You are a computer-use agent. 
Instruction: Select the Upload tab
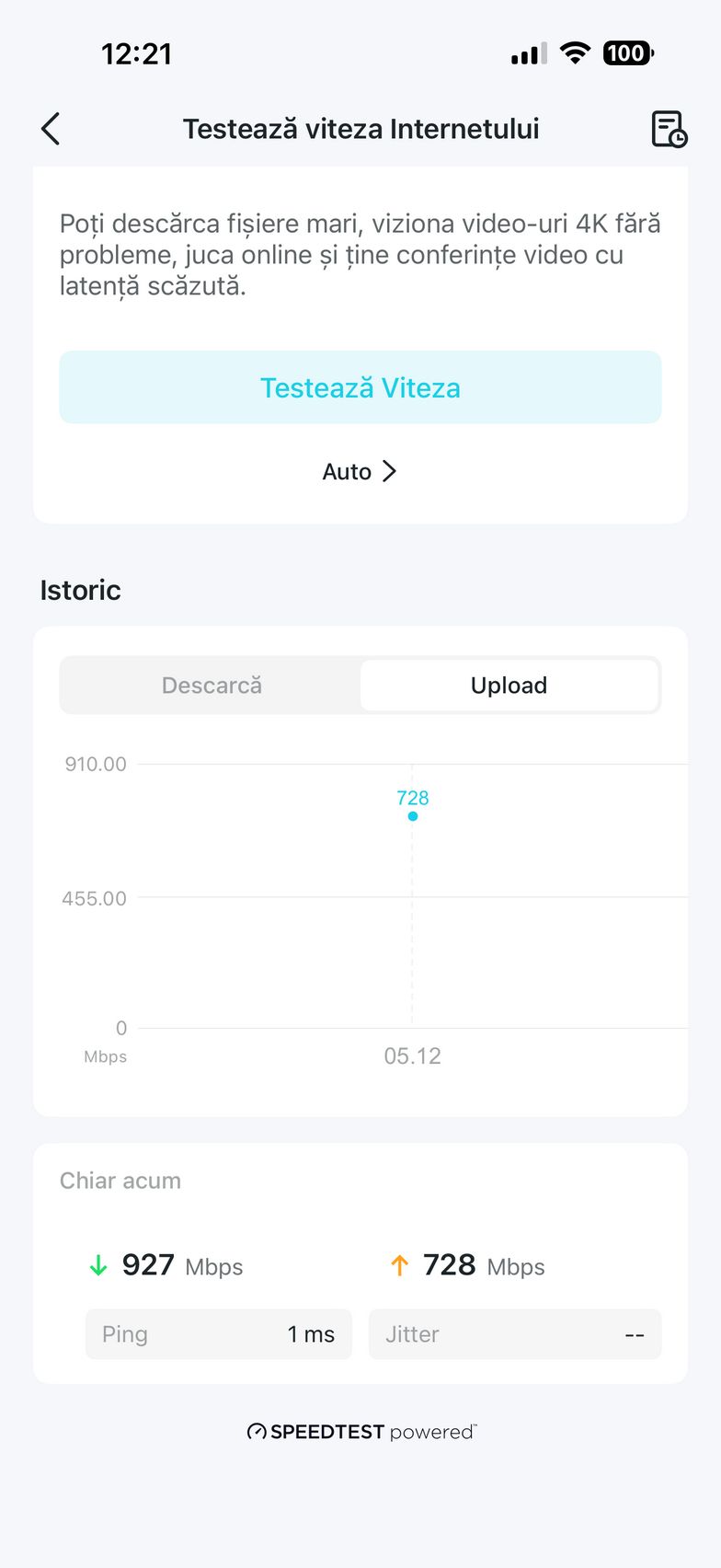[x=509, y=686]
